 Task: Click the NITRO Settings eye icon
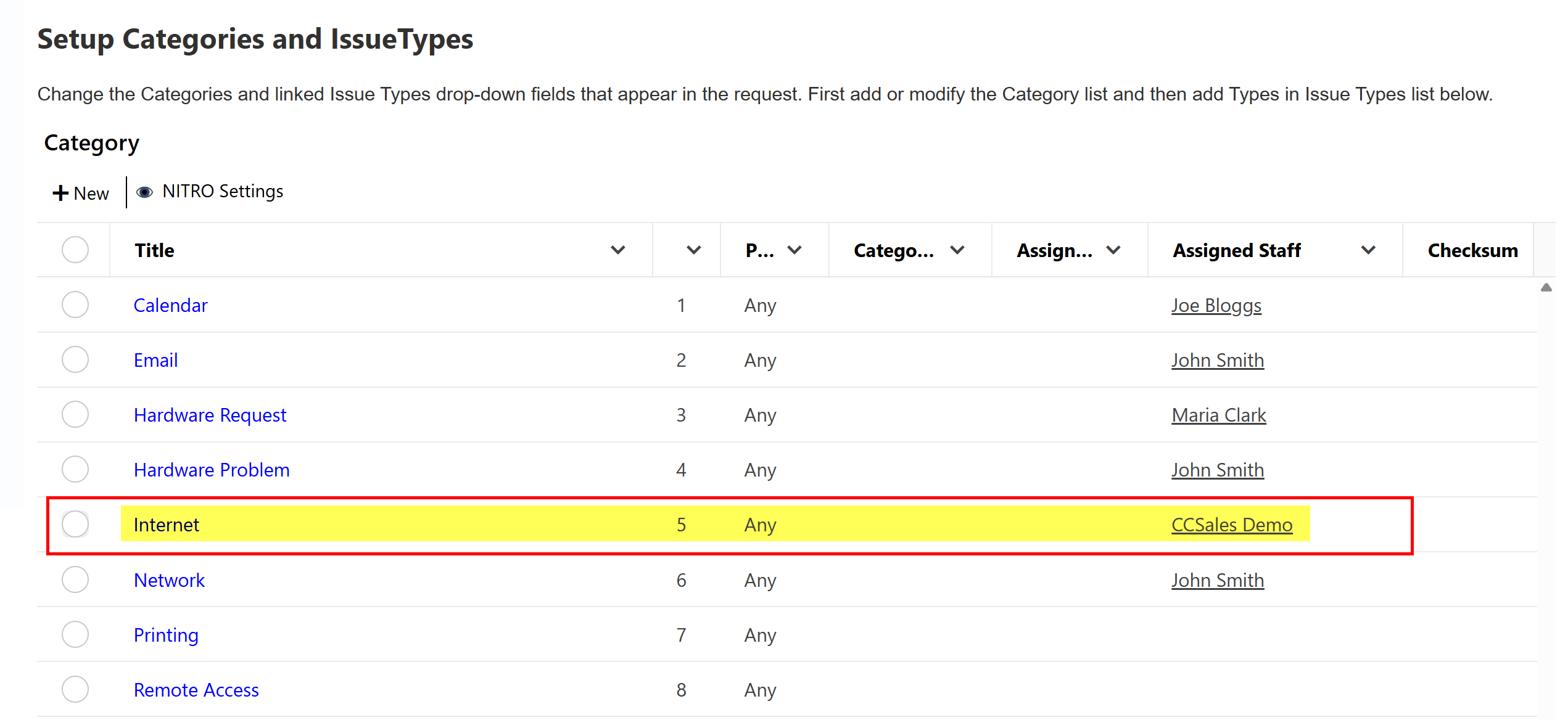coord(144,192)
